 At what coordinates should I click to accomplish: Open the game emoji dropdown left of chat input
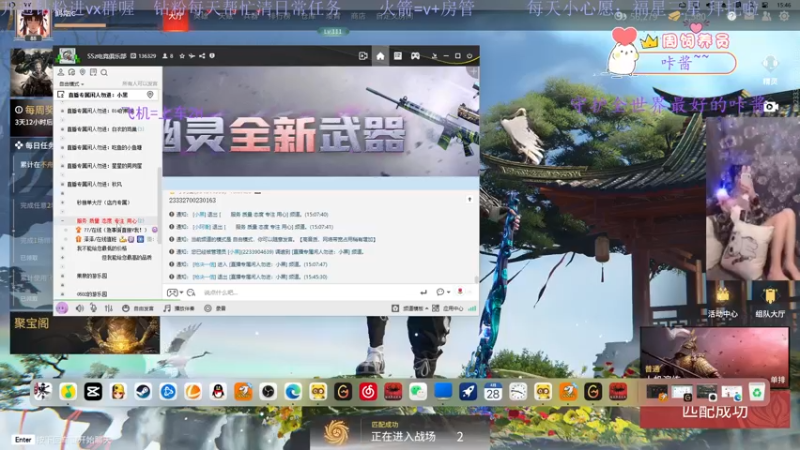click(x=174, y=292)
